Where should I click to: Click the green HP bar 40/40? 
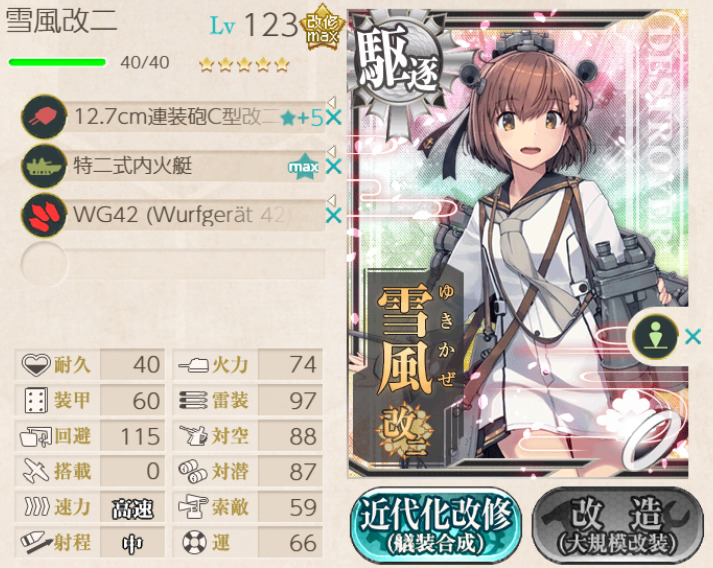pyautogui.click(x=57, y=62)
